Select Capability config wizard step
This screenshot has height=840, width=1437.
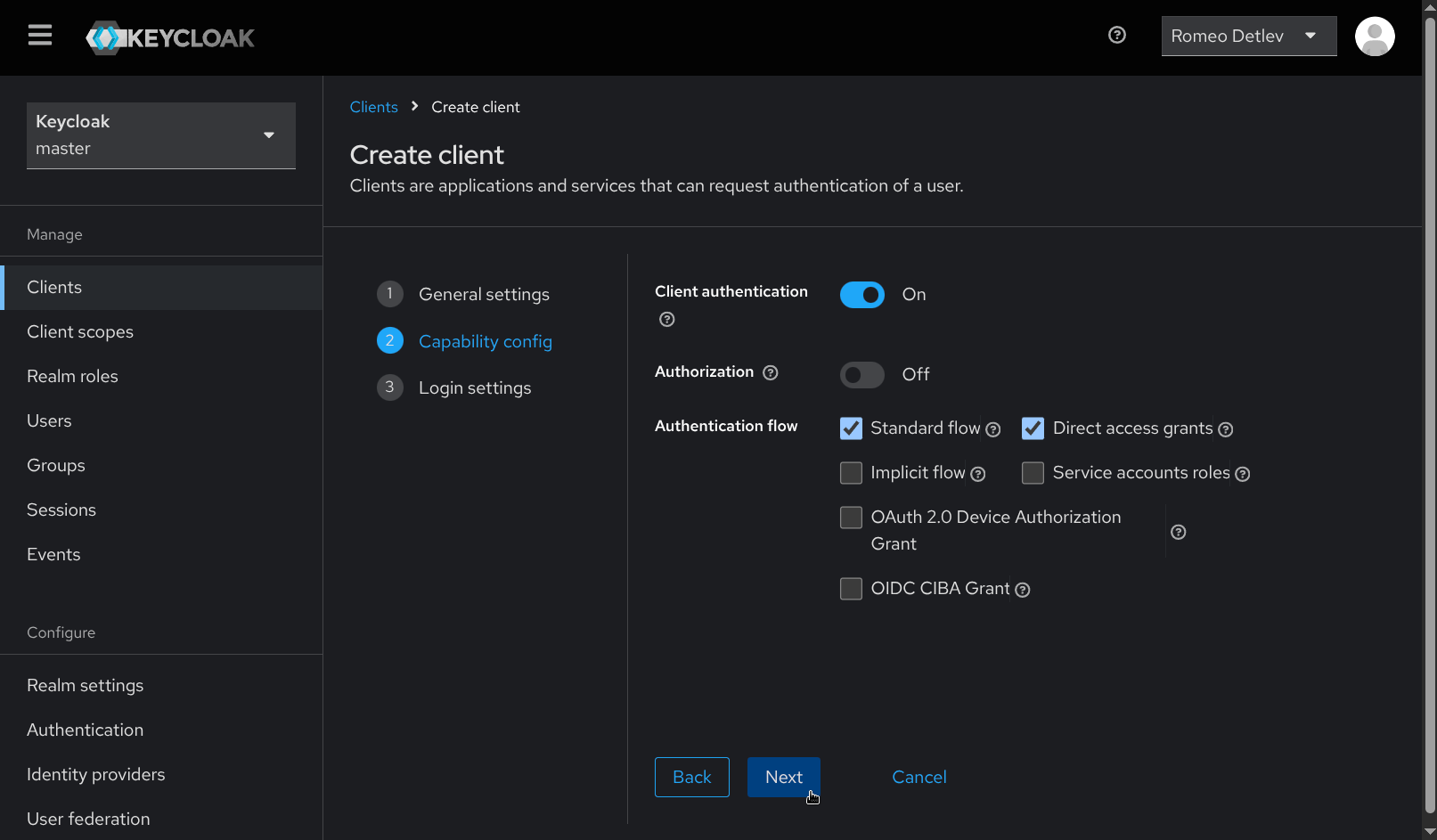pos(464,341)
